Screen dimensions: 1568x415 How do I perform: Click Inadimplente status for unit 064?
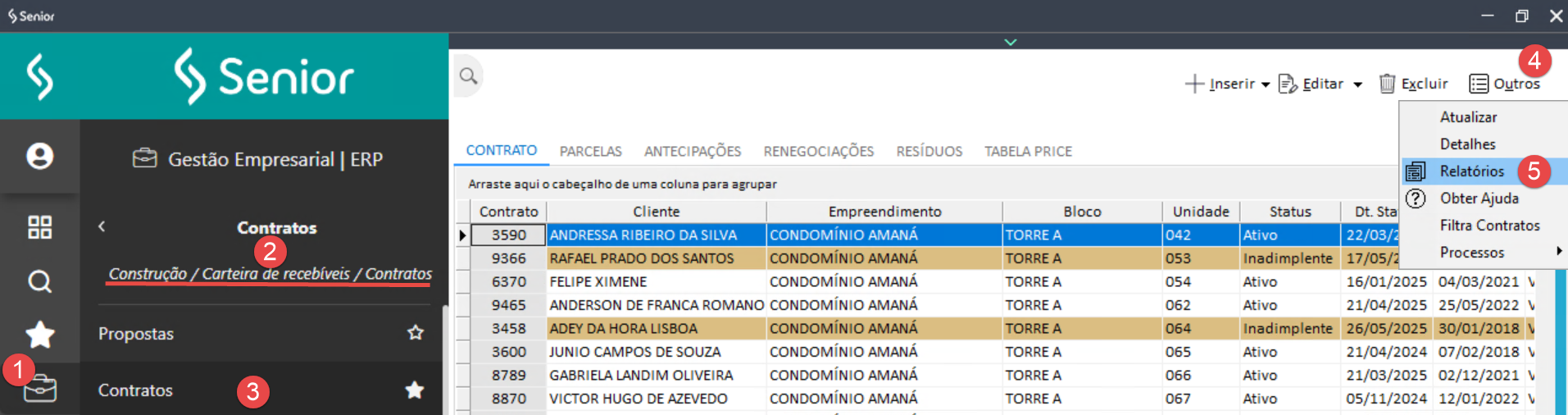(x=1290, y=329)
